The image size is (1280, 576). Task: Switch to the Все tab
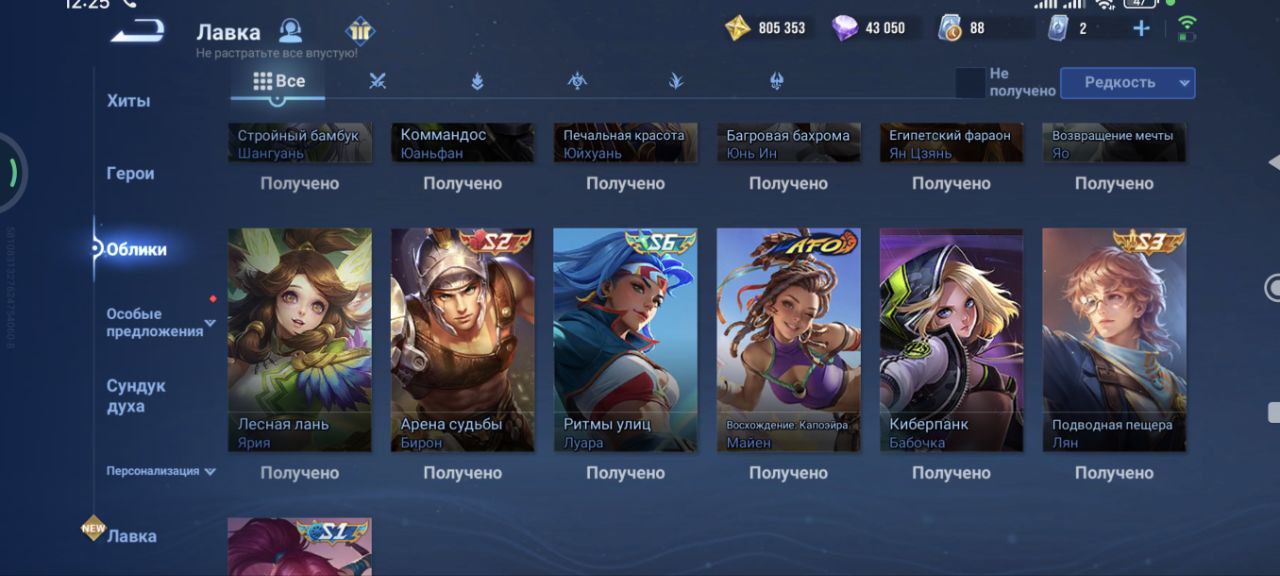pos(278,82)
